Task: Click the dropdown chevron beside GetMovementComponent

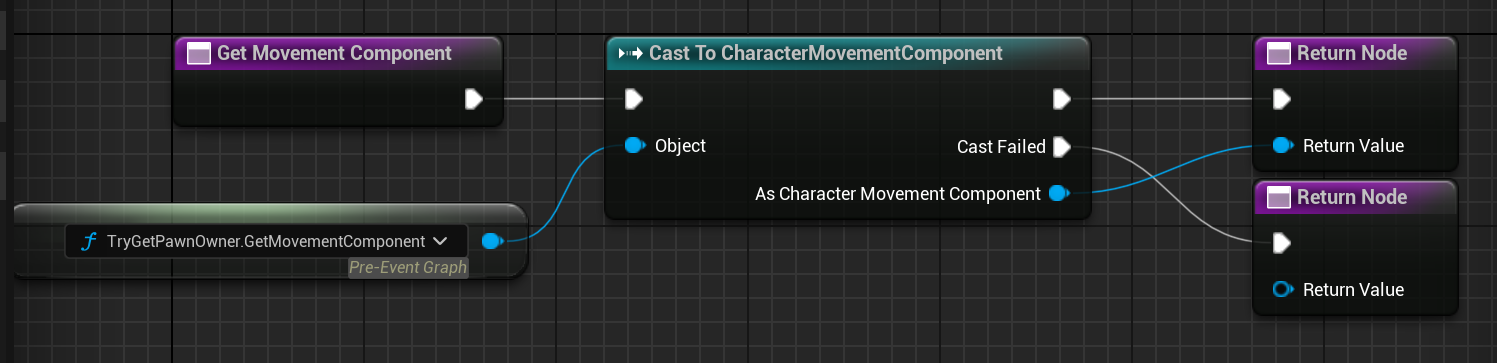Action: [440, 241]
